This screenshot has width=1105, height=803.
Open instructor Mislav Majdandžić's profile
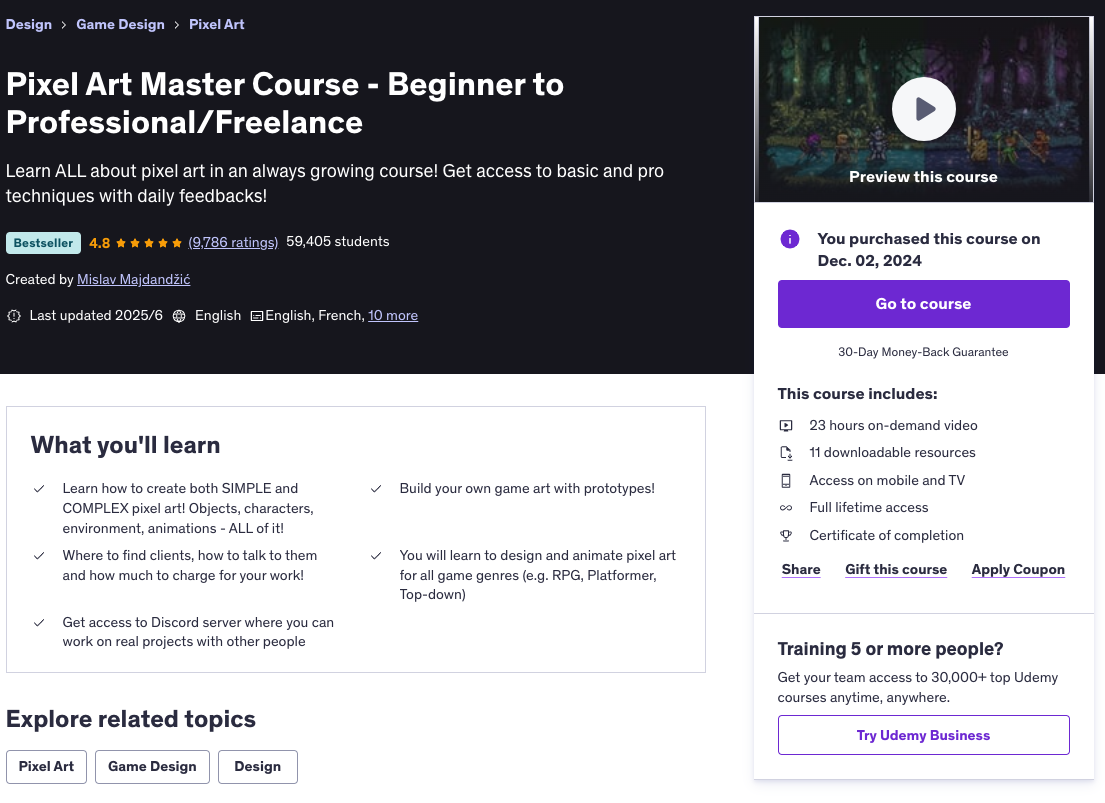(133, 279)
